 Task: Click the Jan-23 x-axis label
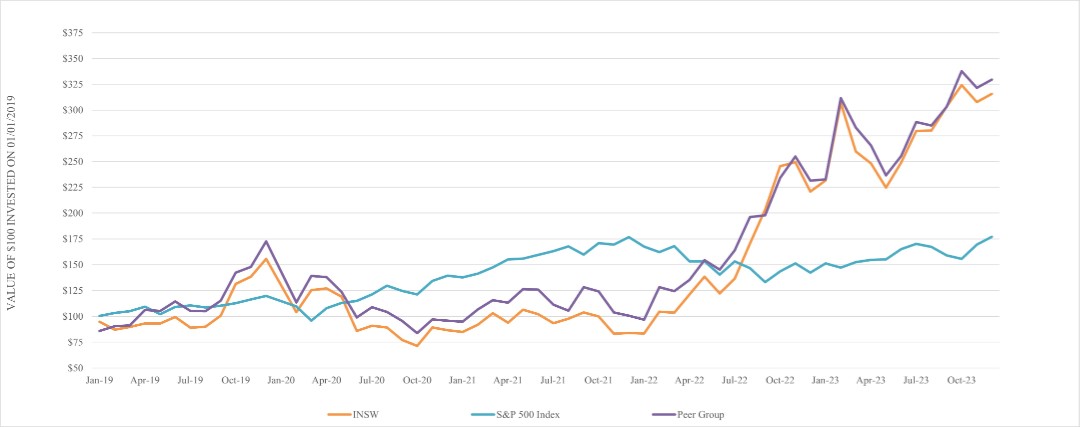click(825, 380)
